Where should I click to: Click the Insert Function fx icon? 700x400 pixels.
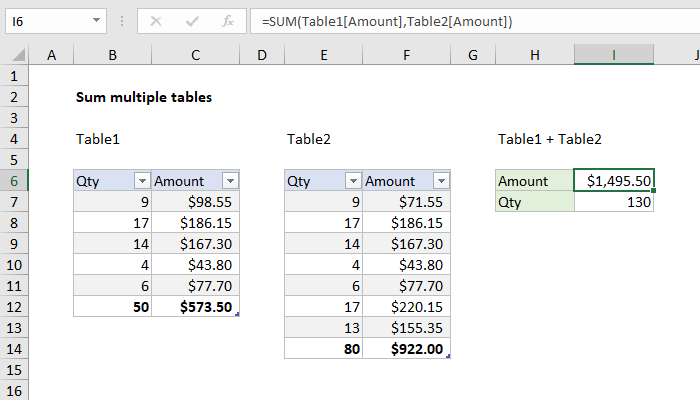point(227,20)
